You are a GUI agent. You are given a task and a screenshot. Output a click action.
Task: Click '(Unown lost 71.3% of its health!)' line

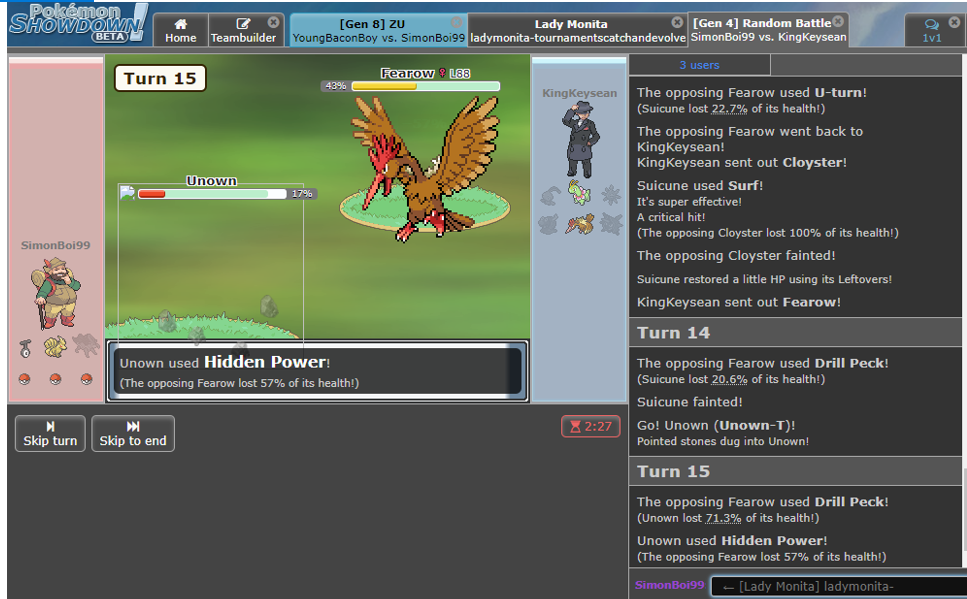pyautogui.click(x=728, y=518)
